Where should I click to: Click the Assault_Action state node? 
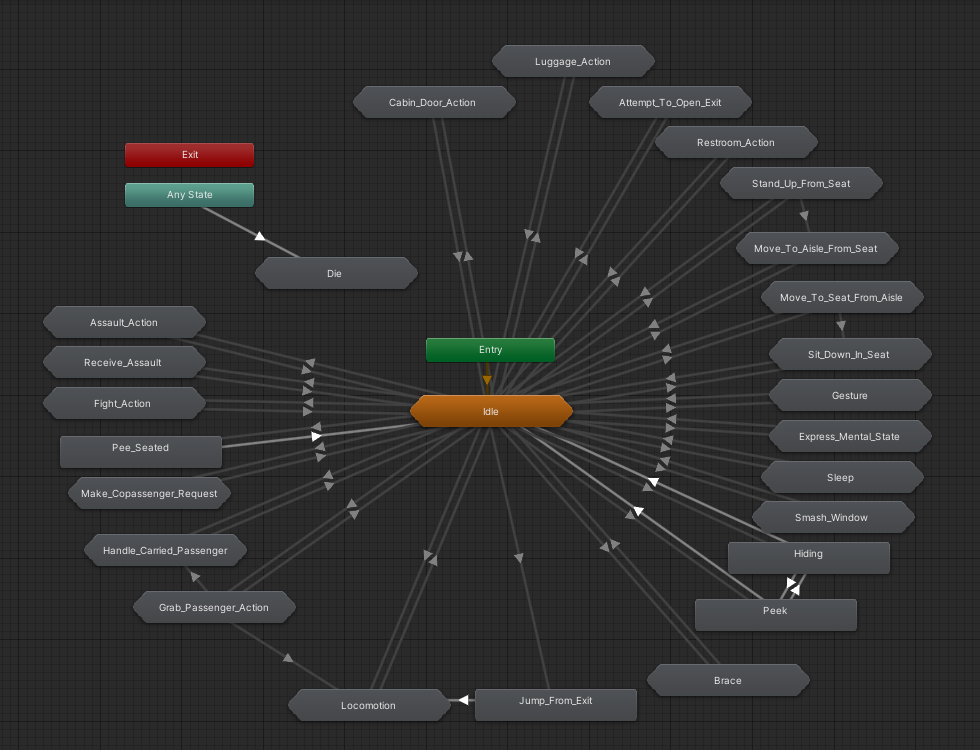click(x=124, y=322)
